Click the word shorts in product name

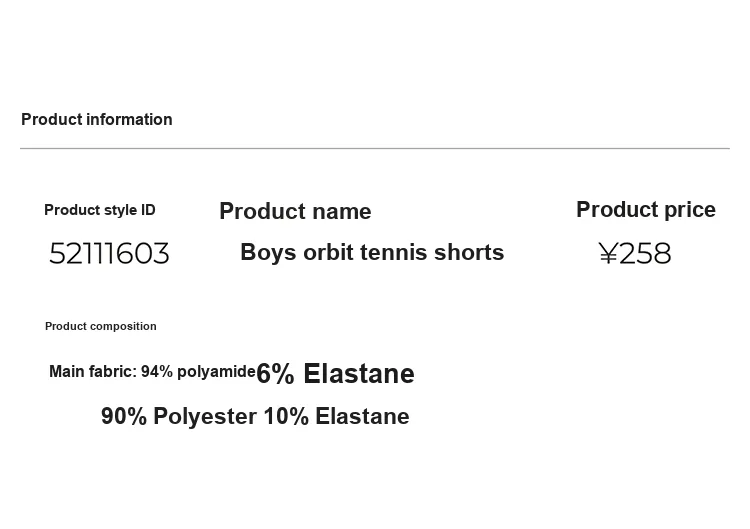(469, 253)
